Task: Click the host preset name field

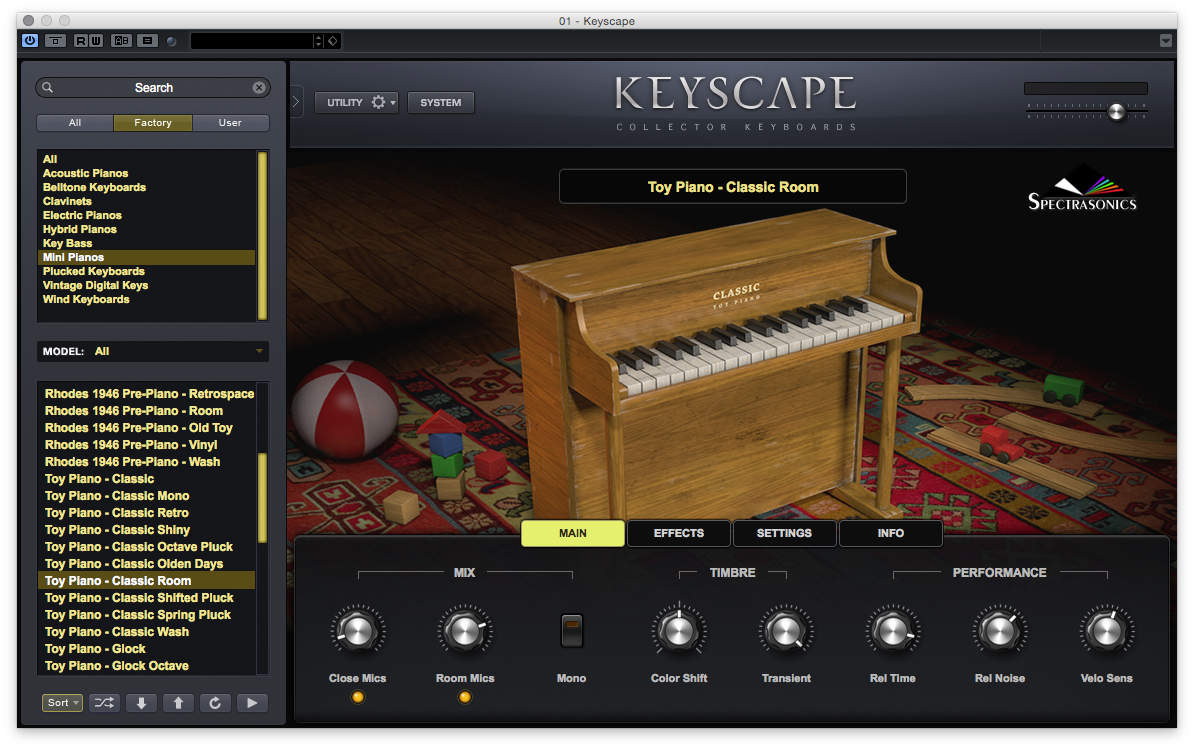Action: tap(252, 40)
